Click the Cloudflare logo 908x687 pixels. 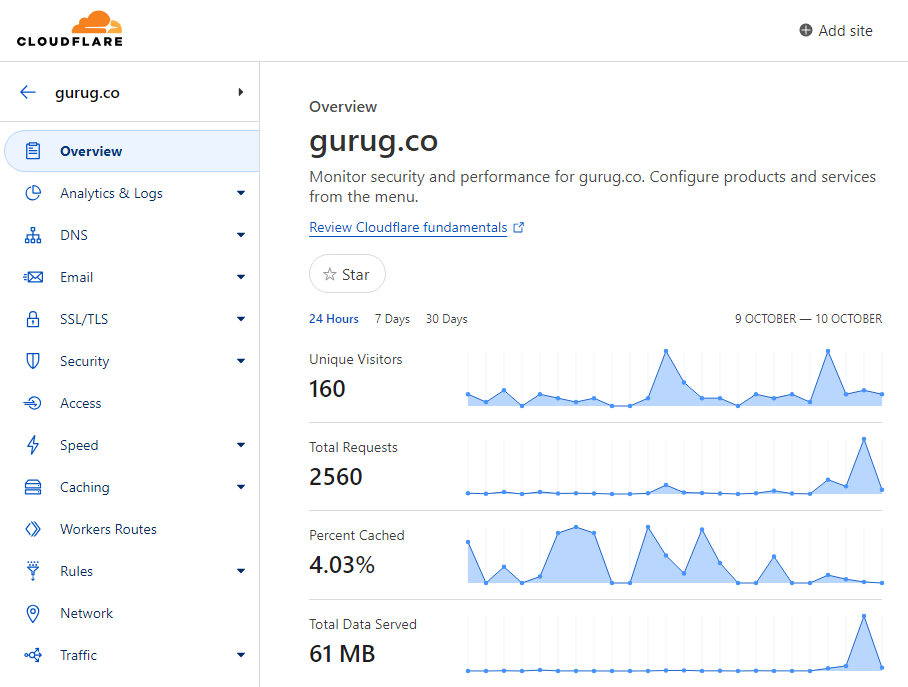69,29
